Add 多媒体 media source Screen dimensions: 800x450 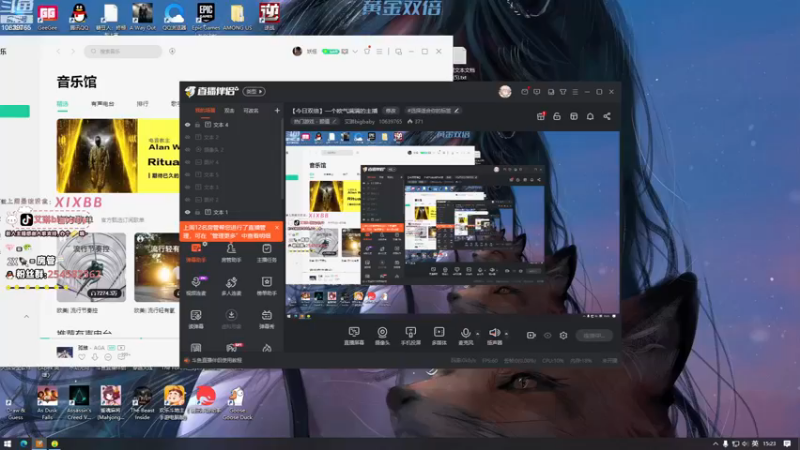coord(439,336)
